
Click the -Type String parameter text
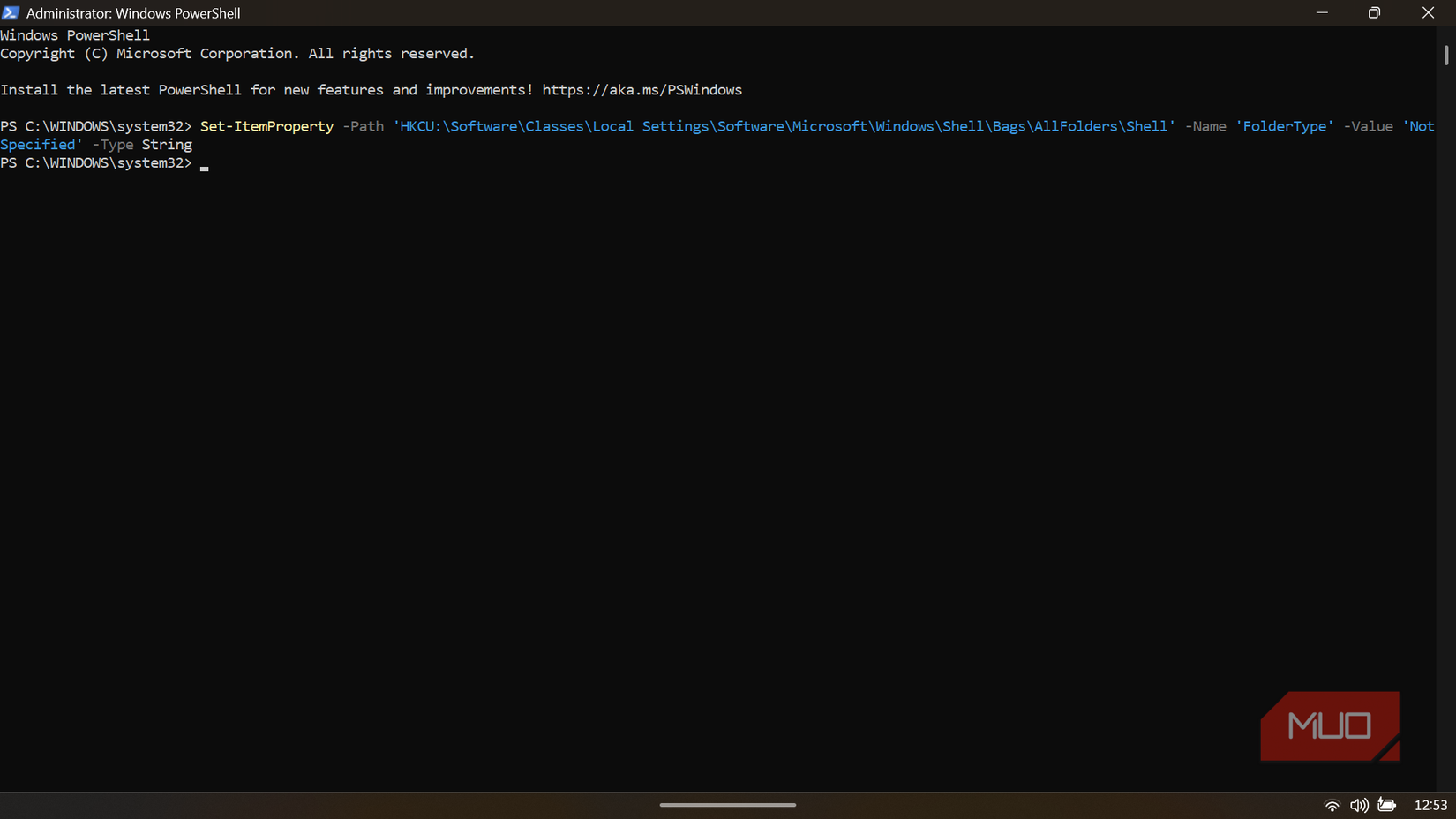pyautogui.click(x=141, y=144)
